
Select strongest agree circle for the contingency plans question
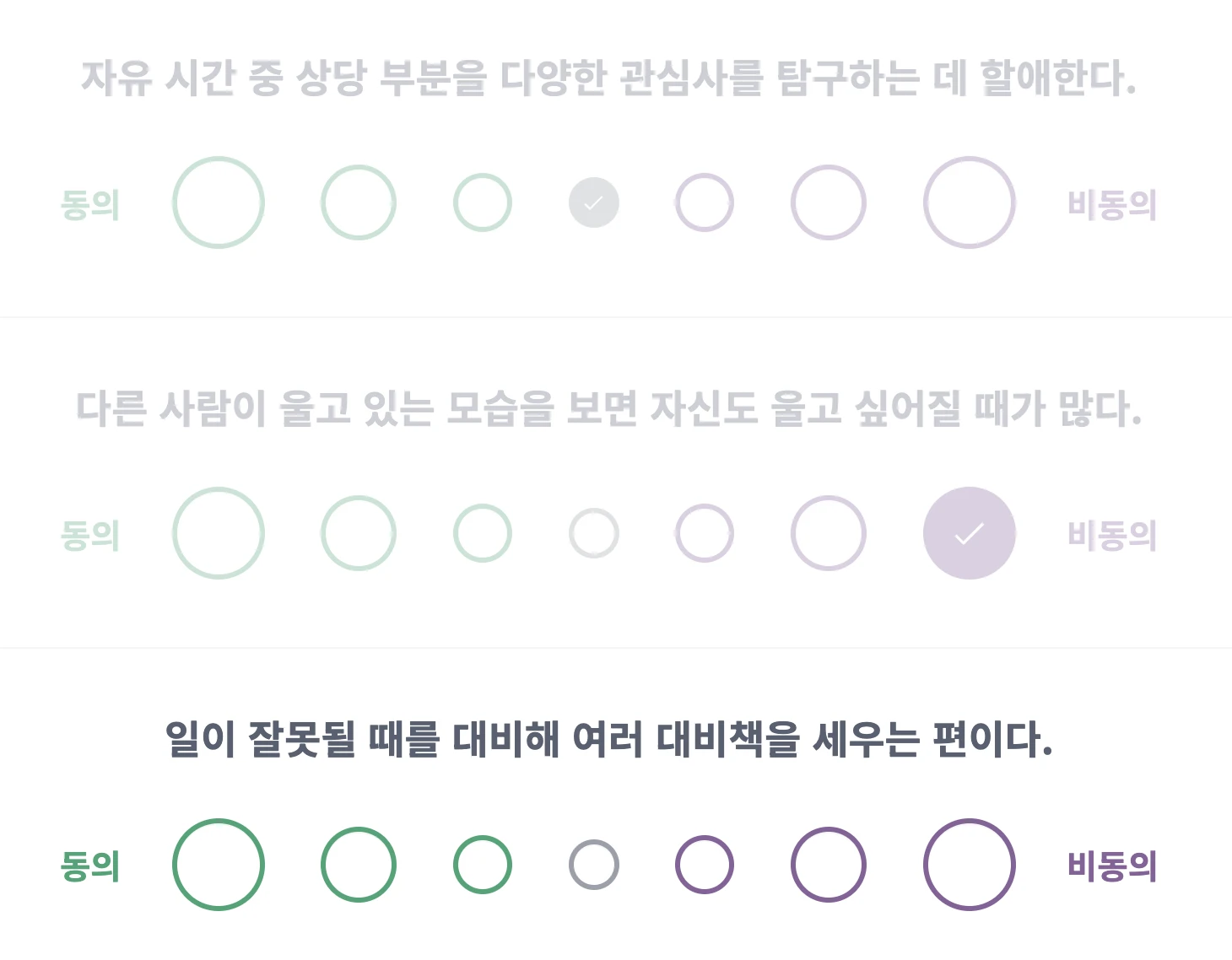[x=219, y=864]
